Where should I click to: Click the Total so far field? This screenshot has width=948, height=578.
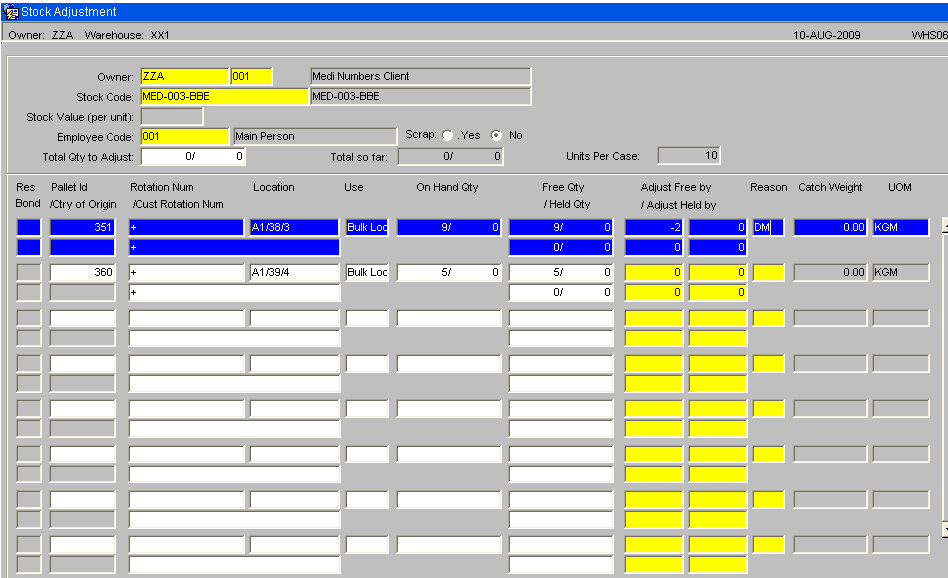pos(450,157)
